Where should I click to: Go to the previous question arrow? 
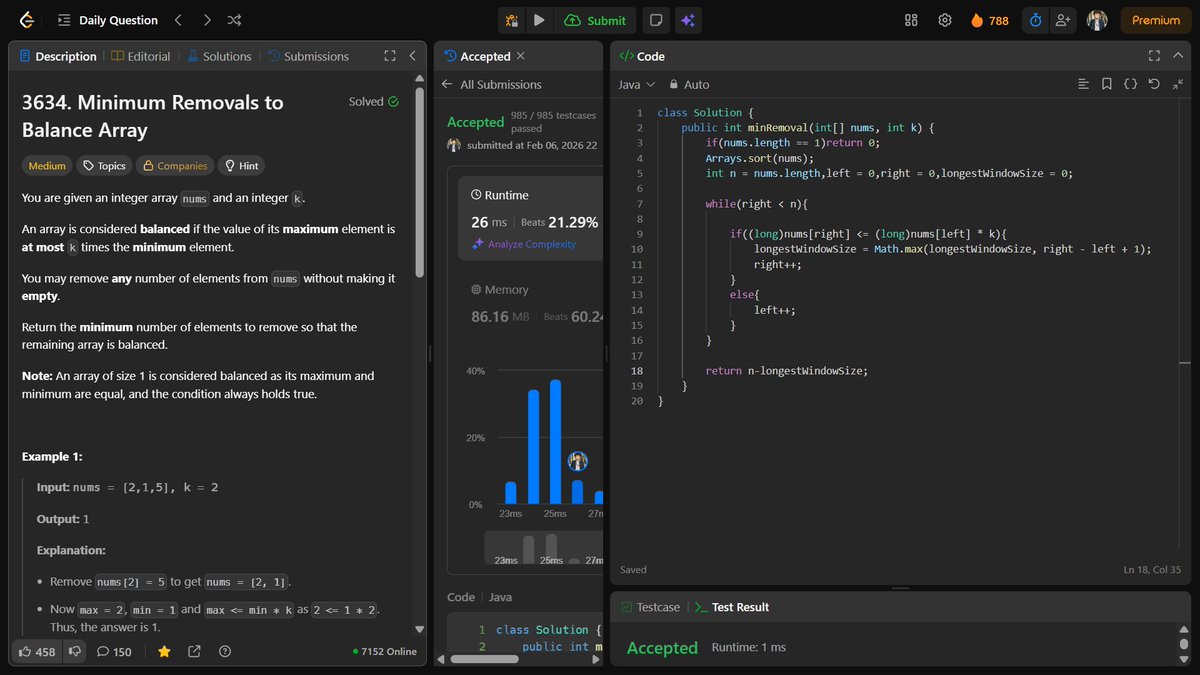click(x=178, y=20)
